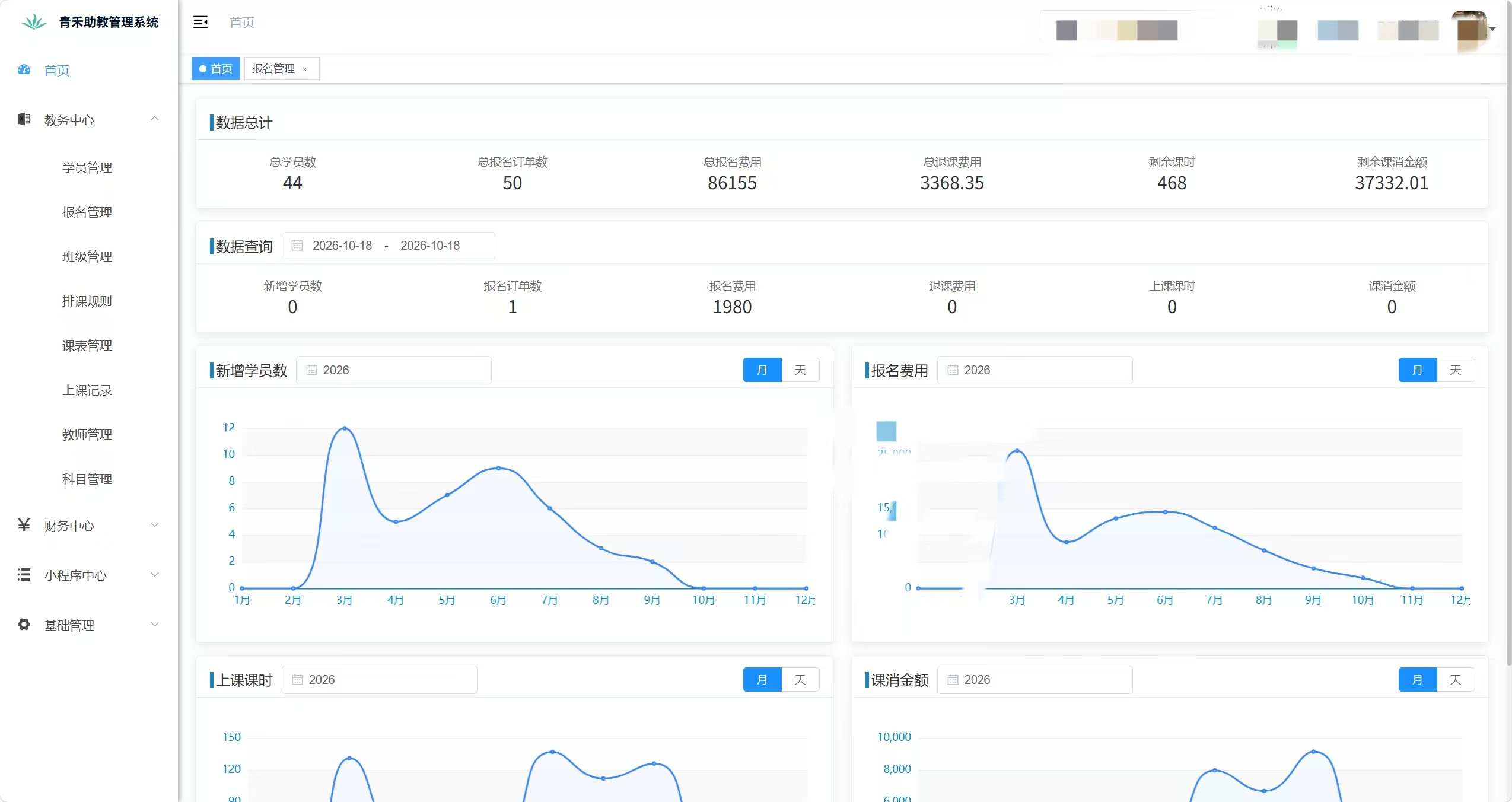The height and width of the screenshot is (802, 1512).
Task: Open the 报名费用 year 2026 picker
Action: [1034, 370]
